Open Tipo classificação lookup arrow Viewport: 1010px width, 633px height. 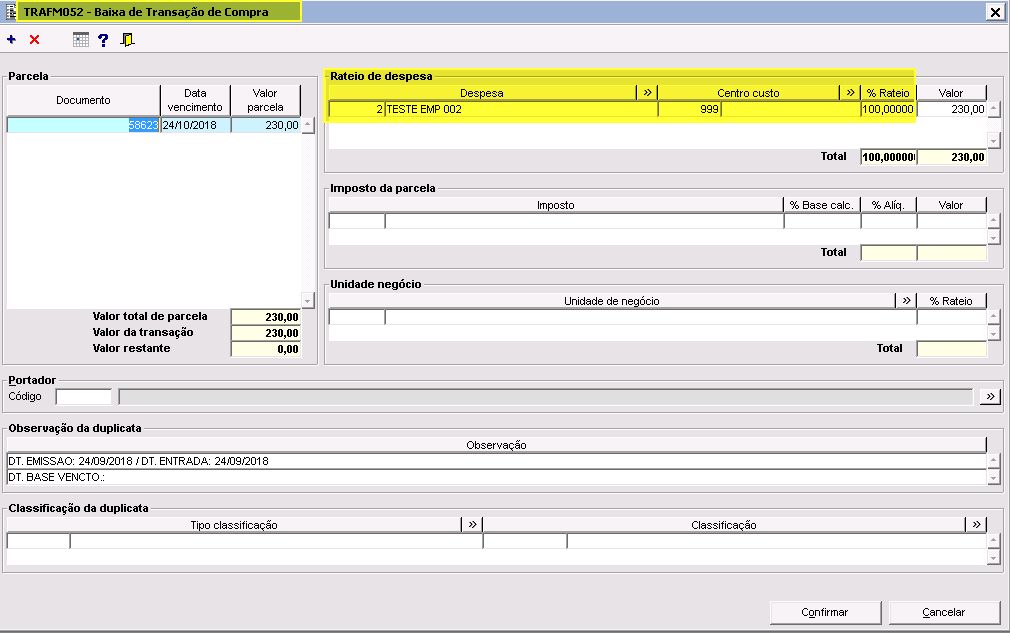tap(472, 525)
